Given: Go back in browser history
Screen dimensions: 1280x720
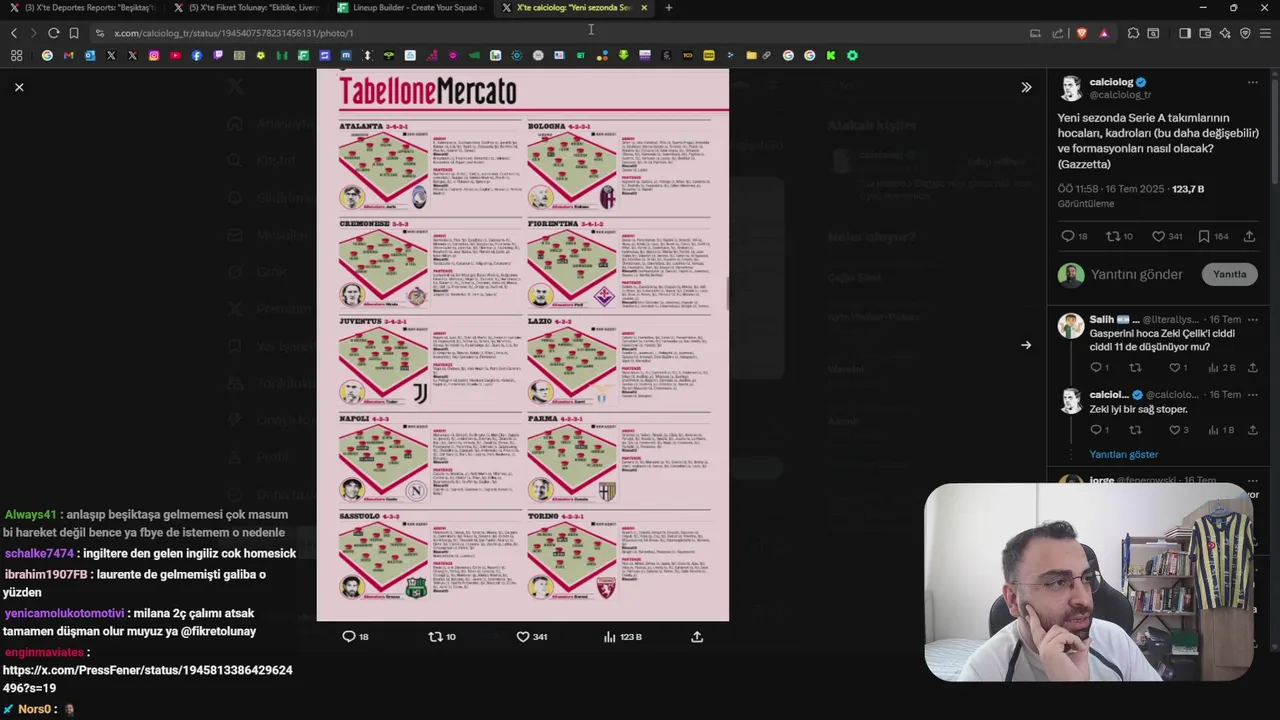Looking at the screenshot, I should pos(14,33).
